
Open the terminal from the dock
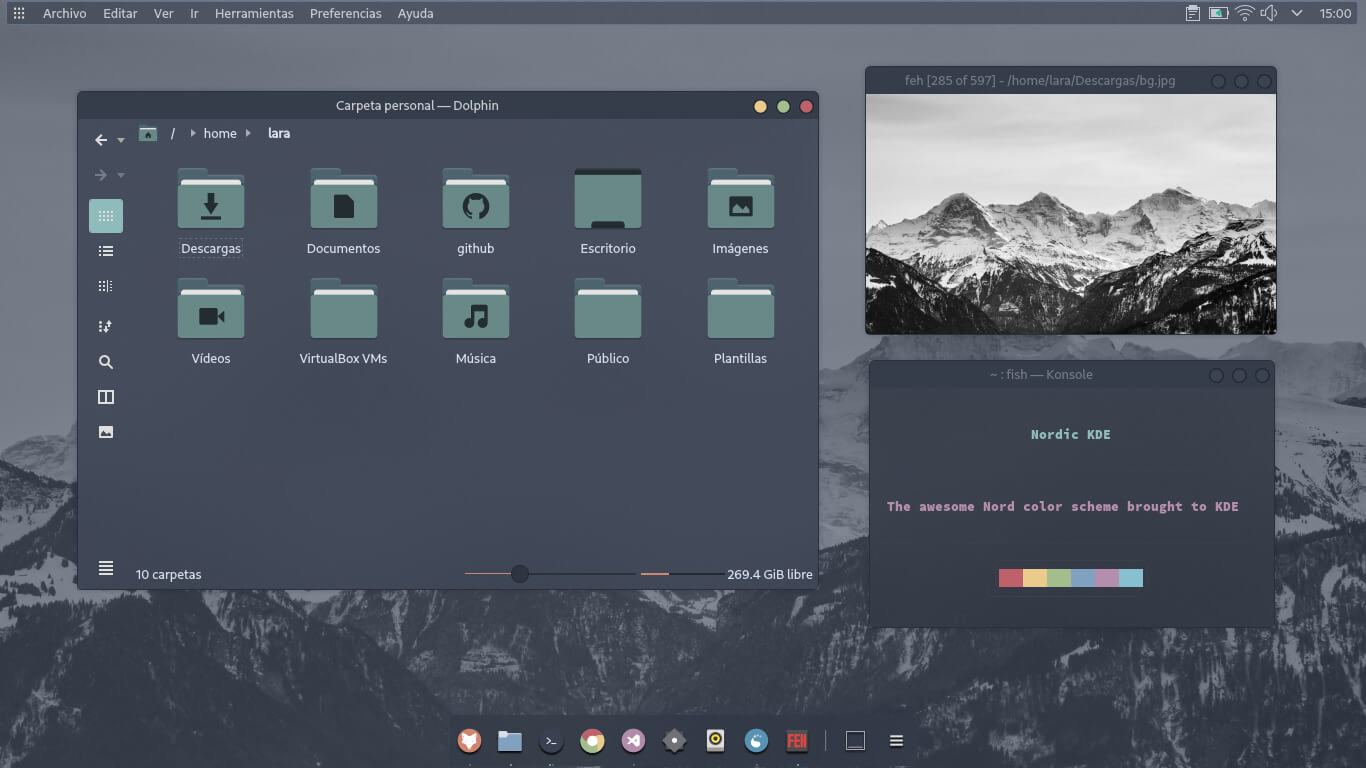coord(551,741)
